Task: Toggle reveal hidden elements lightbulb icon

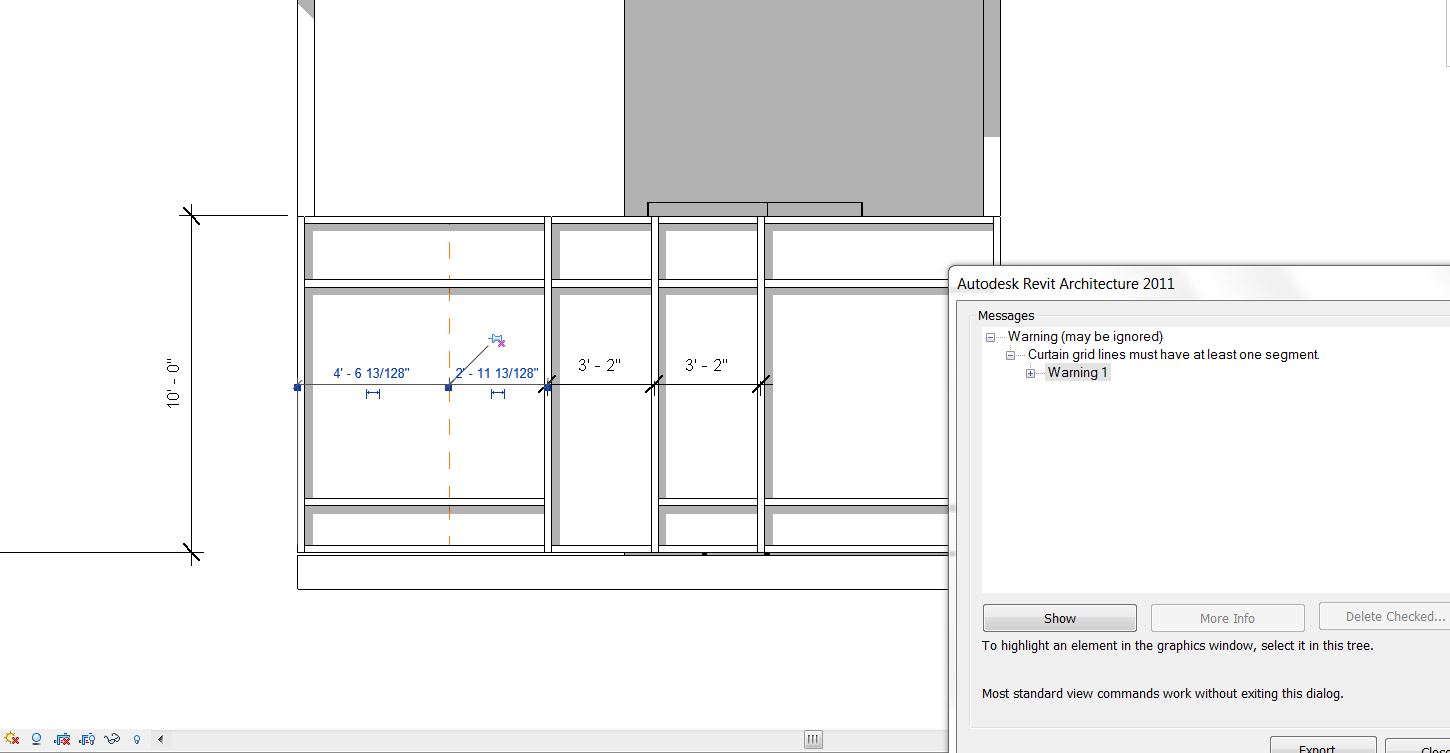Action: 137,740
